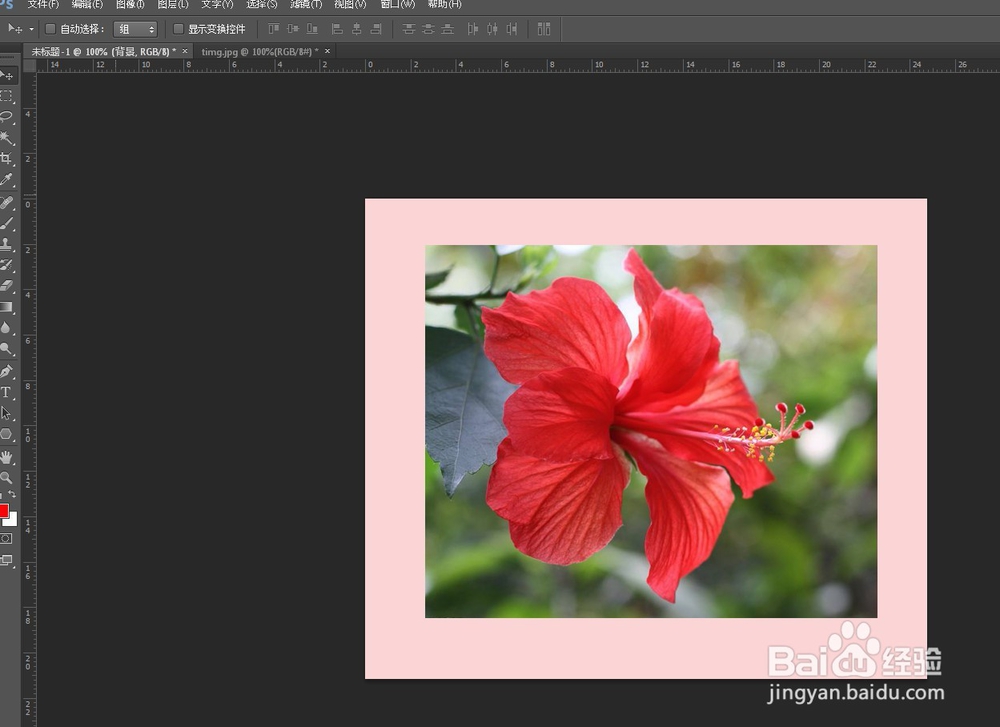Select the Path Selection tool
Screen dimensions: 1000x727
point(6,413)
